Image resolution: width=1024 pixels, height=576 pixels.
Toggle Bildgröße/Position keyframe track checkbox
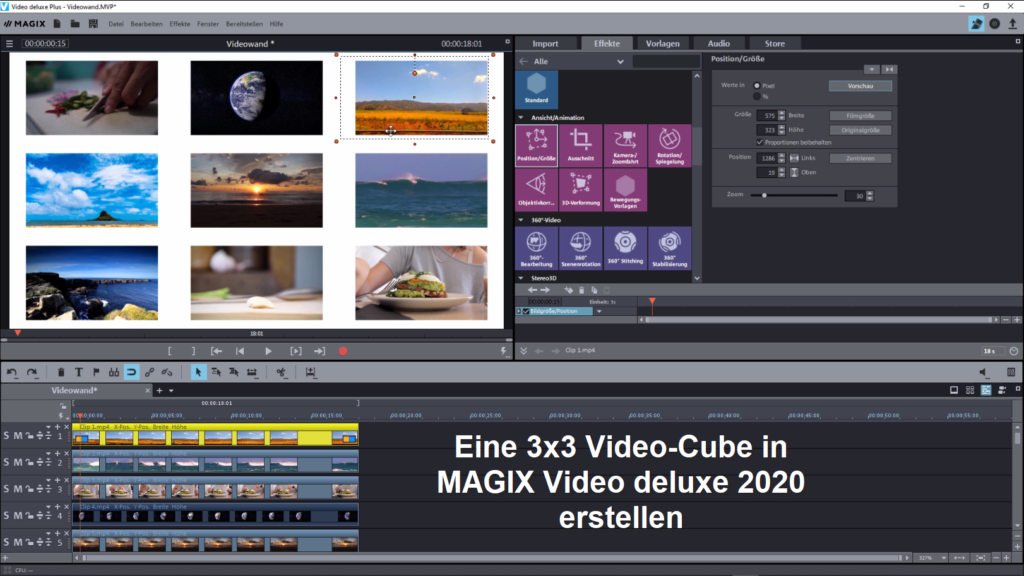point(526,312)
